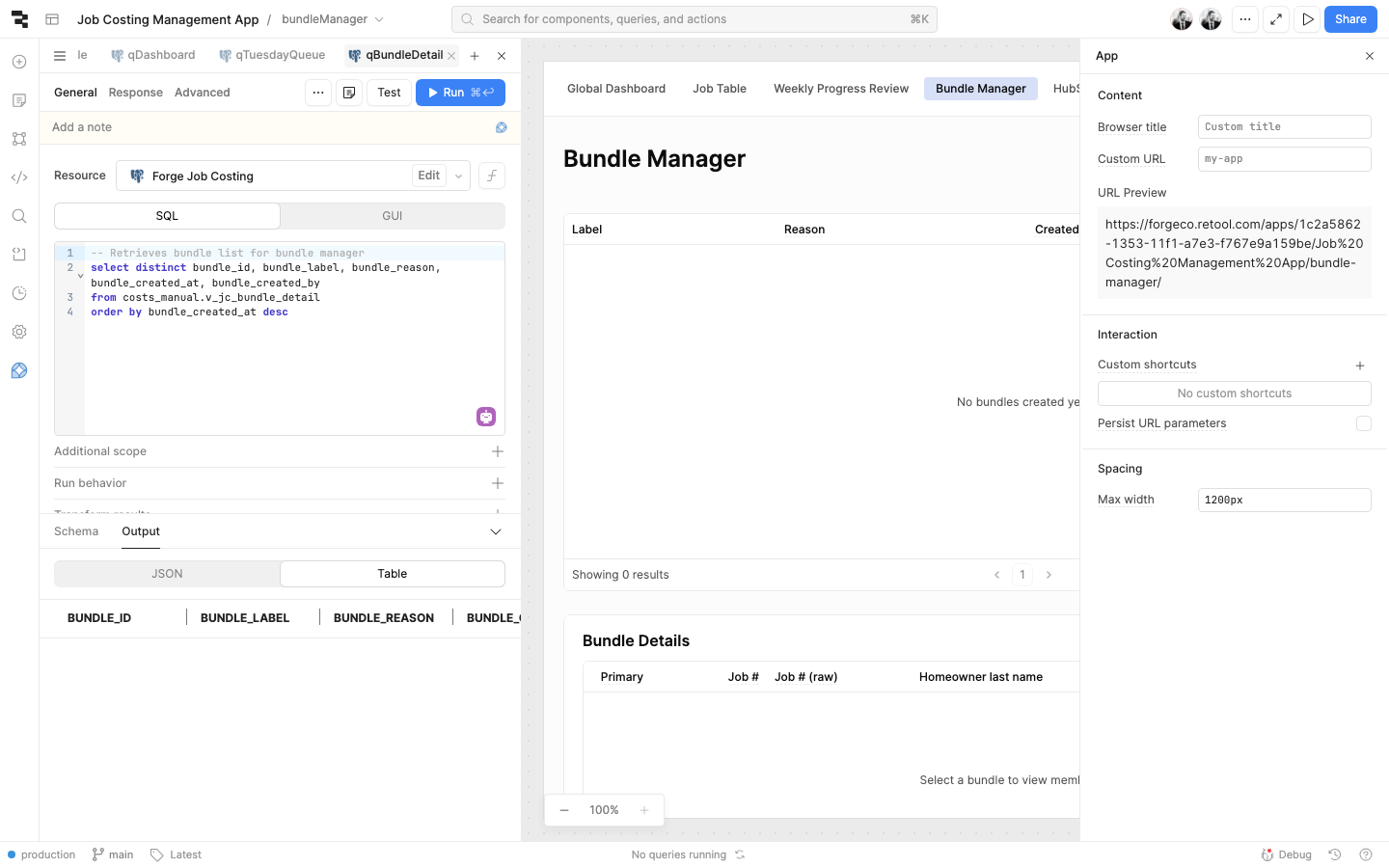
Task: Click the zoom out minus control
Action: tap(564, 810)
